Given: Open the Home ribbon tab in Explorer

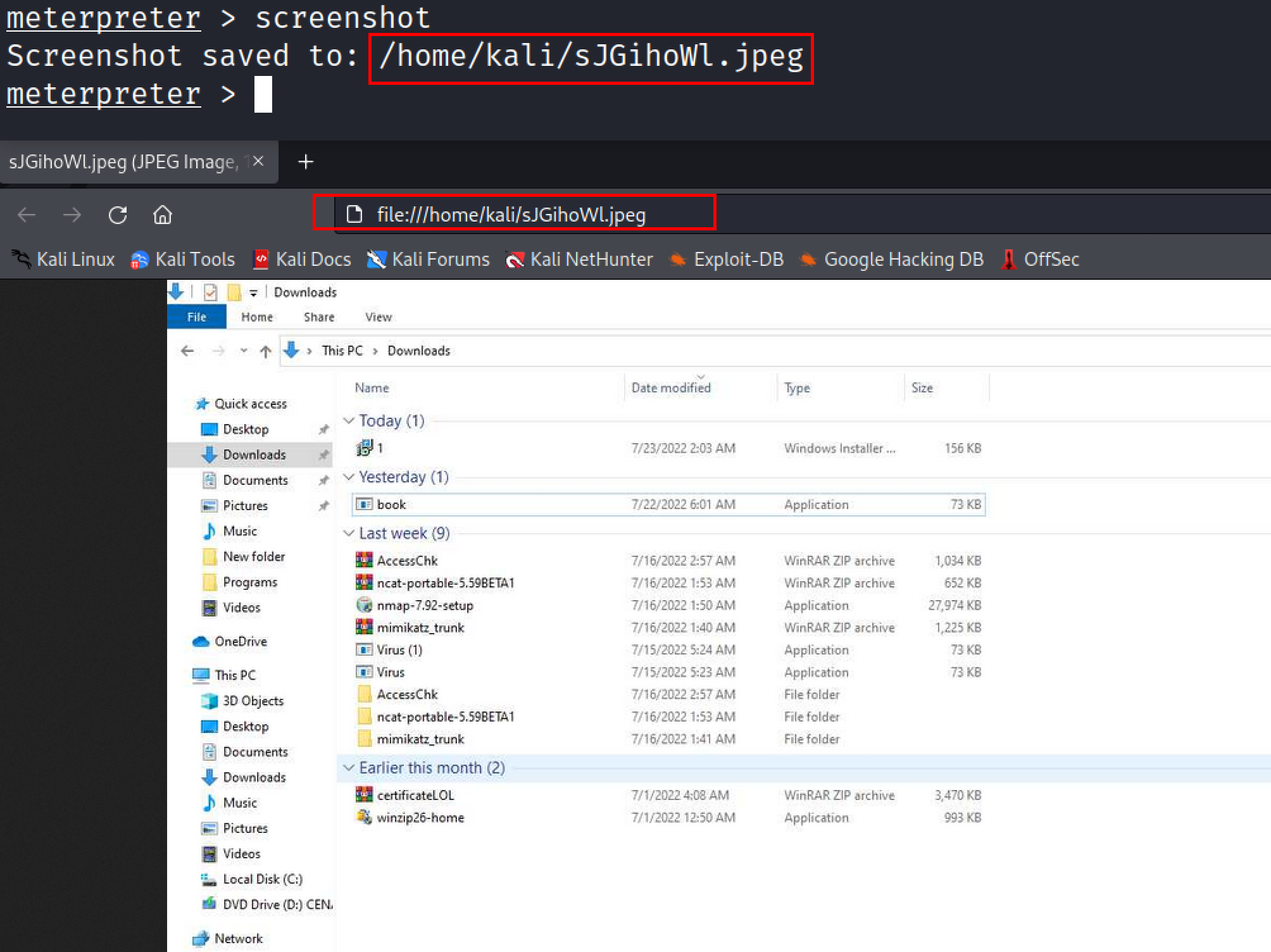Looking at the screenshot, I should point(257,317).
